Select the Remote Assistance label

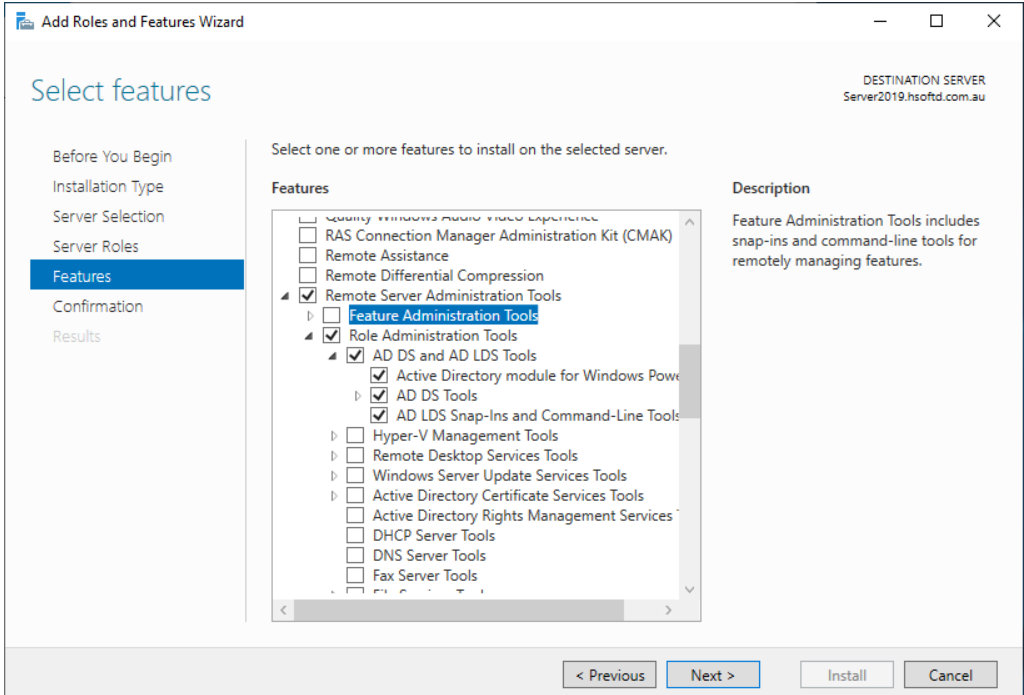(x=387, y=255)
